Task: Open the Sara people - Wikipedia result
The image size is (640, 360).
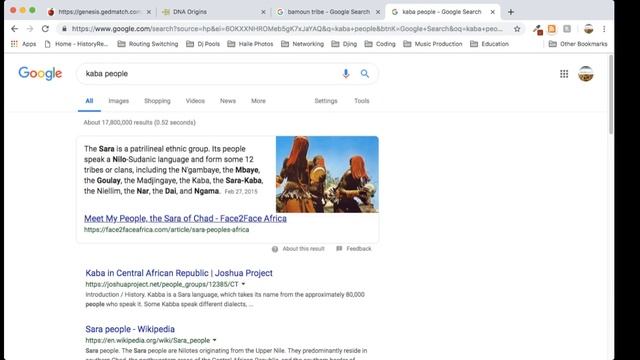Action: point(130,329)
